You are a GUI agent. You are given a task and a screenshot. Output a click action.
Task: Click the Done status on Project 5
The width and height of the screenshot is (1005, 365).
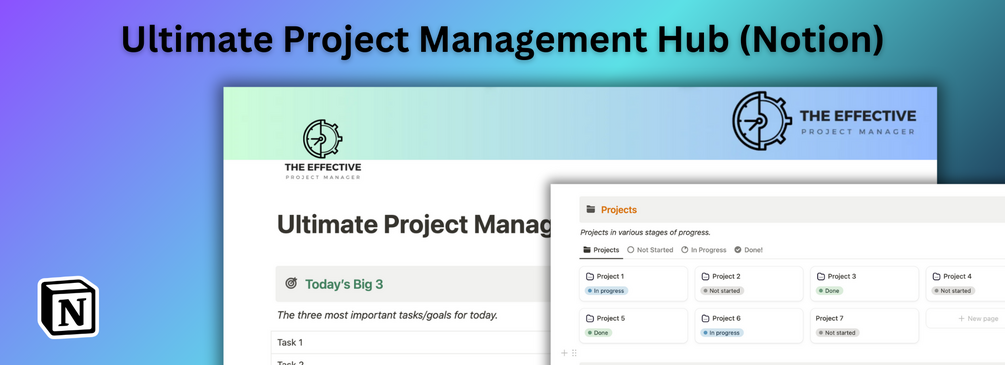click(x=599, y=333)
